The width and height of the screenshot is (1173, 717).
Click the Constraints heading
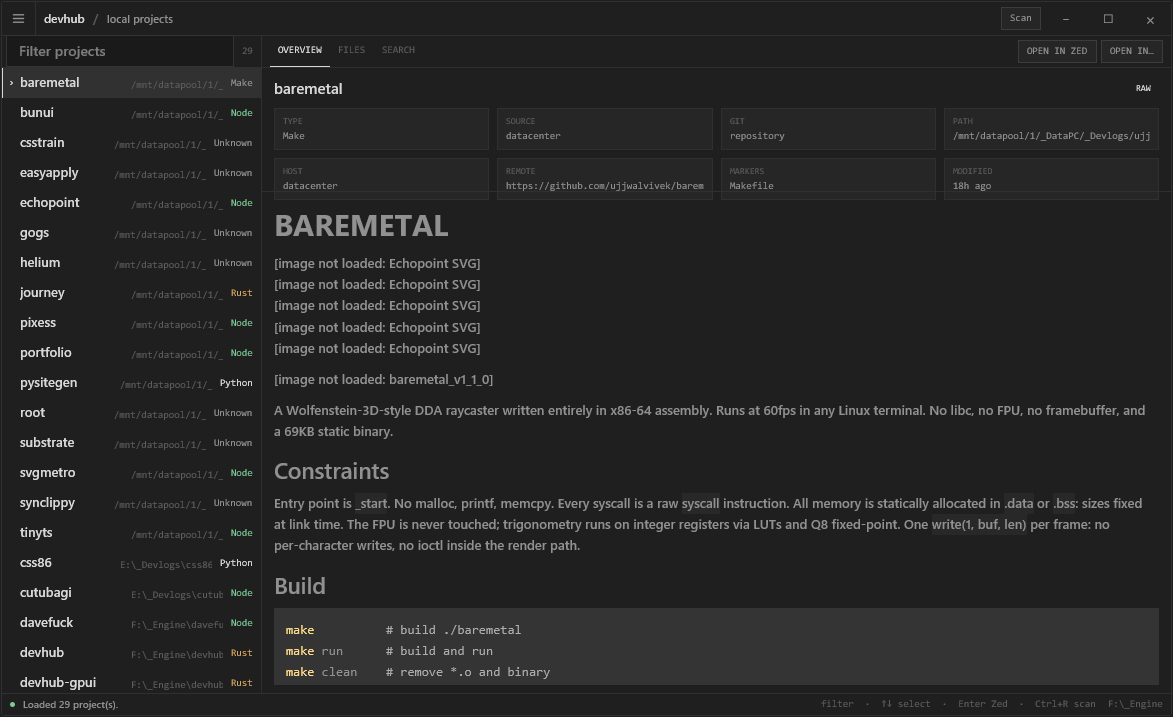pos(331,471)
